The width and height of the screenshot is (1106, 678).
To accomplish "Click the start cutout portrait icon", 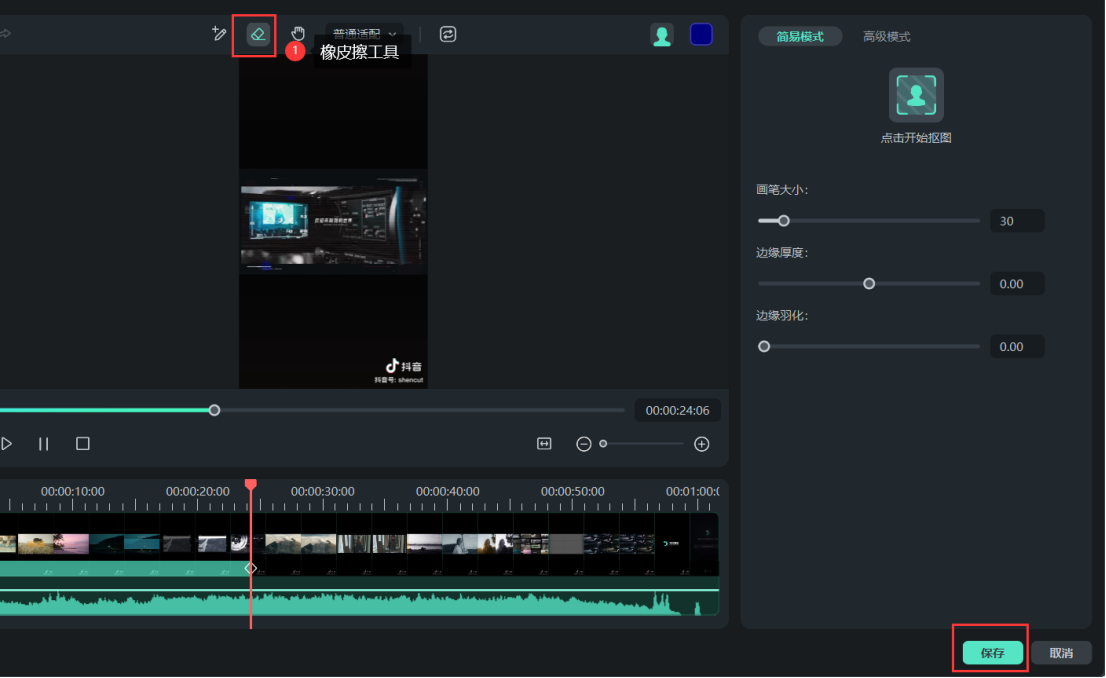I will pyautogui.click(x=916, y=95).
